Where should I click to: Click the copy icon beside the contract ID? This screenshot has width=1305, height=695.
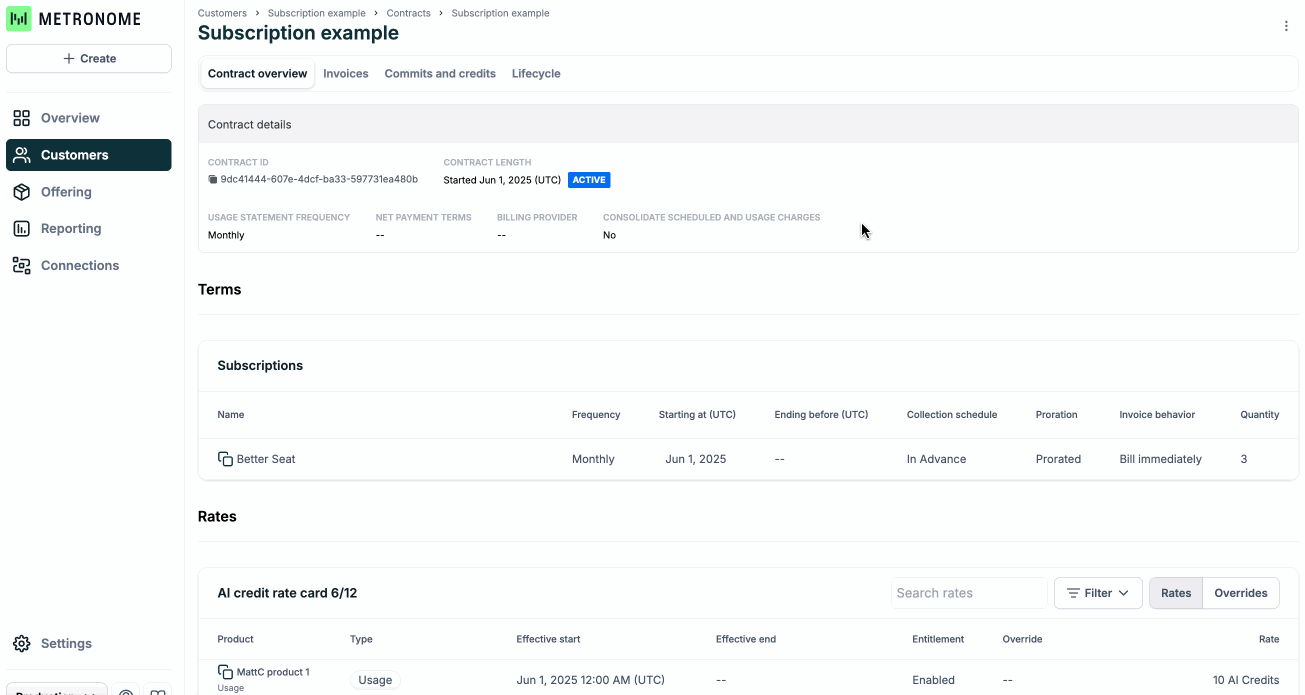pyautogui.click(x=211, y=179)
